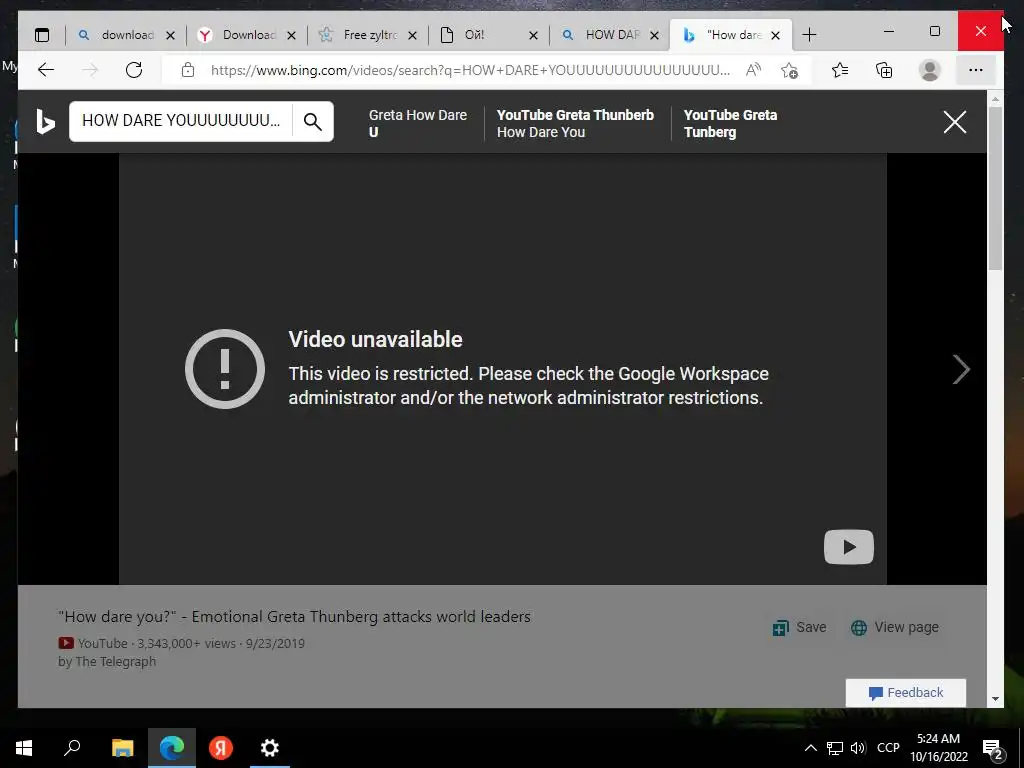Screen dimensions: 1024x768
Task: Select the active '"How dare' Bing tab
Action: [x=730, y=35]
